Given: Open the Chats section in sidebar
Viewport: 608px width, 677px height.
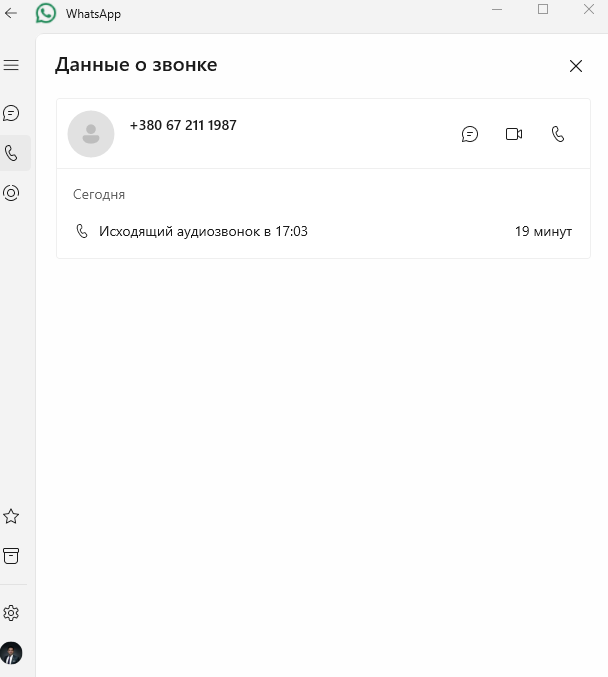Looking at the screenshot, I should [11, 114].
